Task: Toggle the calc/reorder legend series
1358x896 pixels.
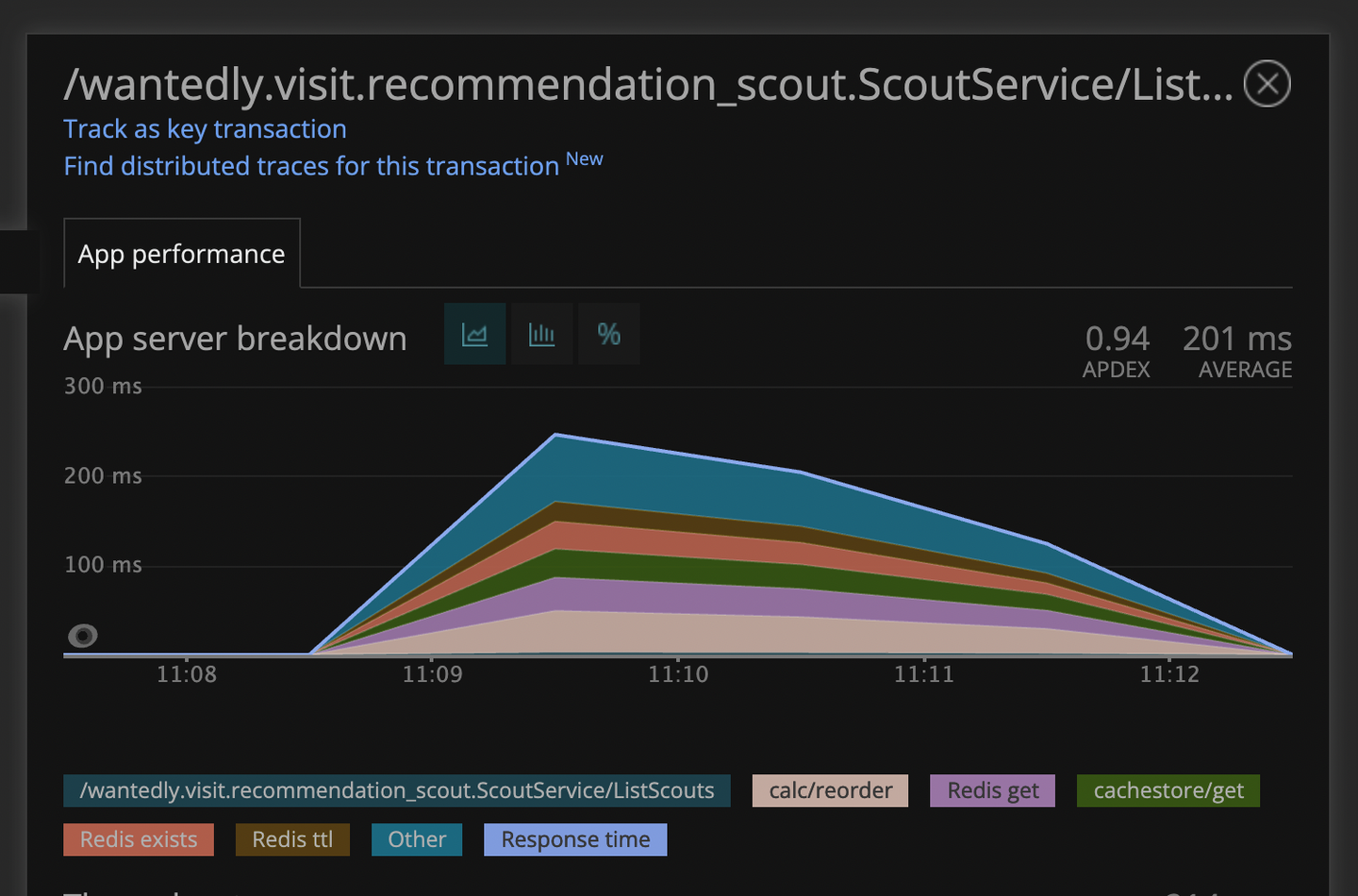Action: coord(831,790)
